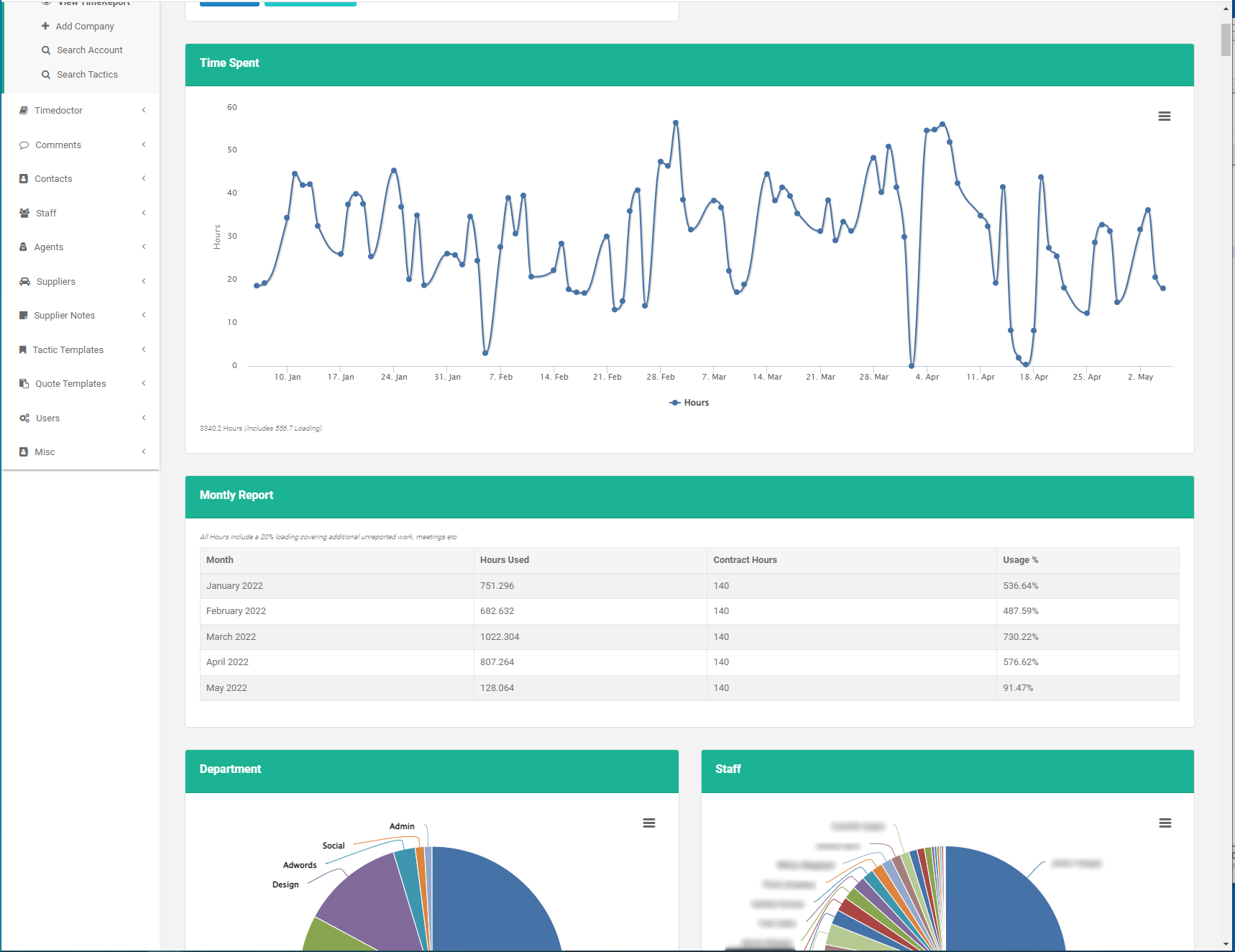Click the Comments speech bubble icon
The height and width of the screenshot is (952, 1235).
pyautogui.click(x=24, y=145)
